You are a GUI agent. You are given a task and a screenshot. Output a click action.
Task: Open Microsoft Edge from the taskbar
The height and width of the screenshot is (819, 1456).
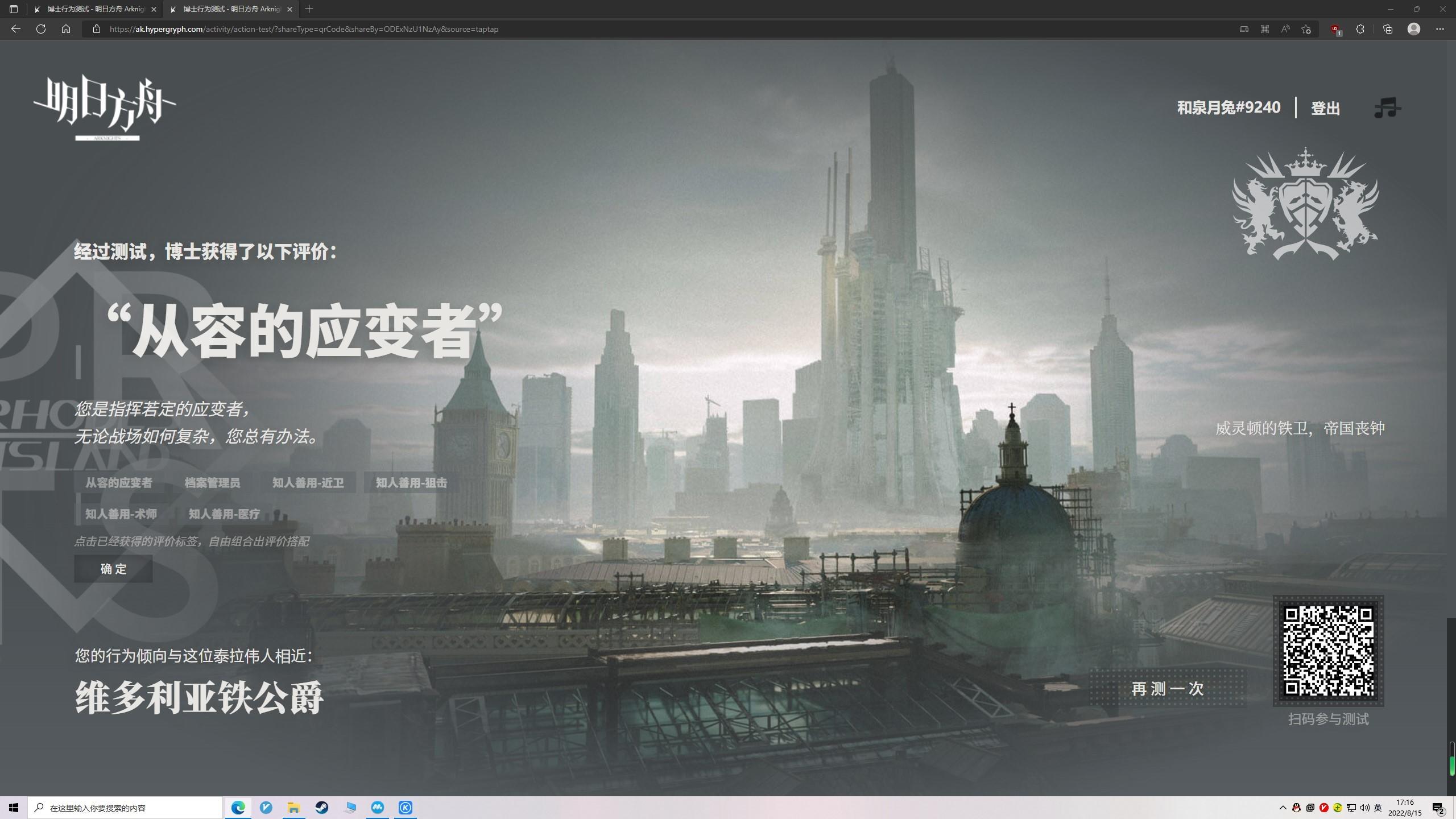point(238,808)
